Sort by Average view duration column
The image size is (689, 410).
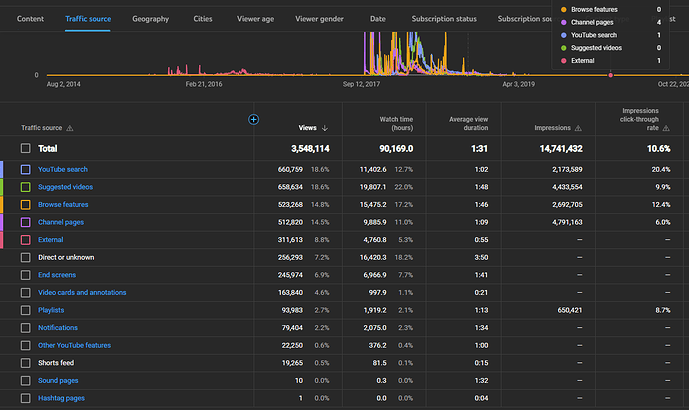coord(468,124)
